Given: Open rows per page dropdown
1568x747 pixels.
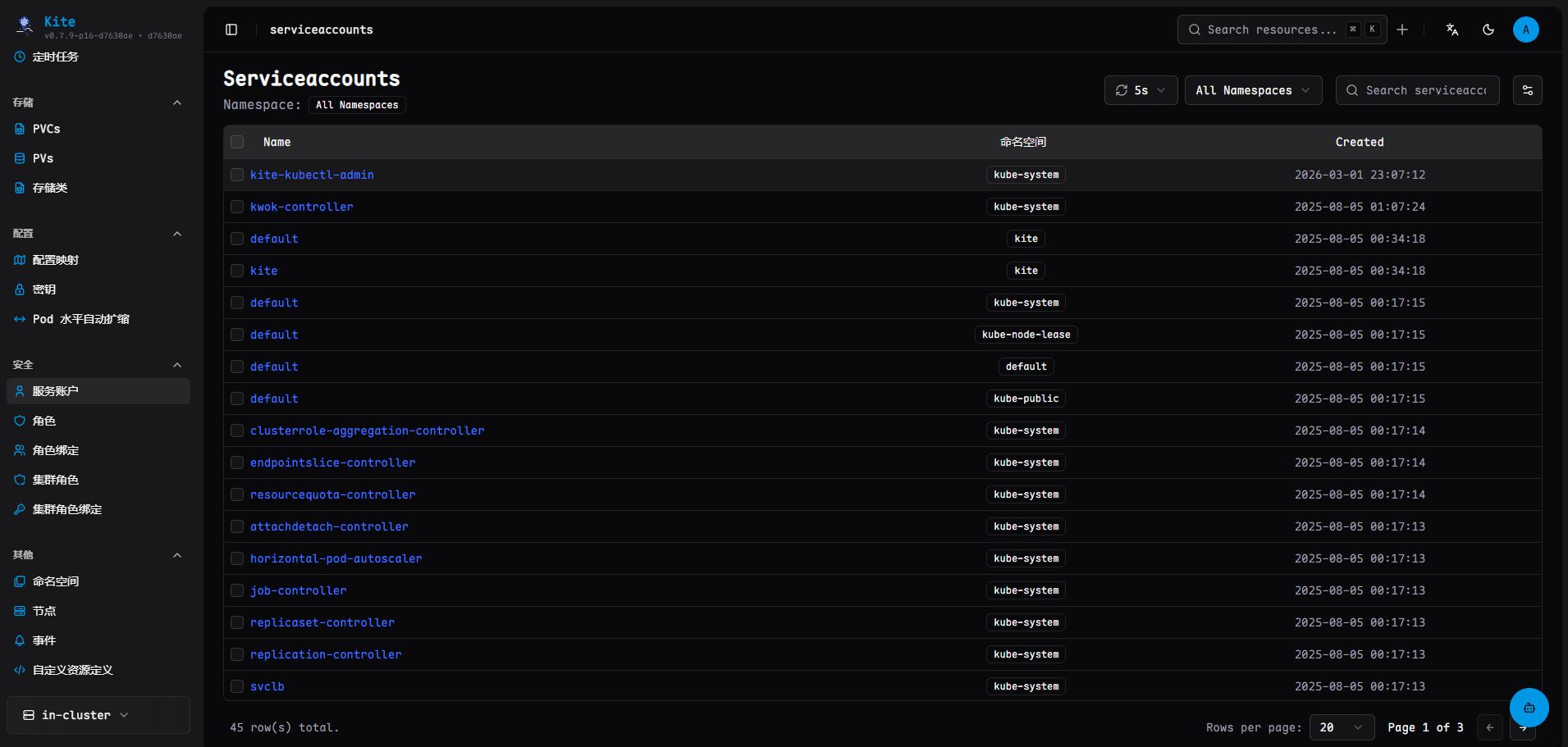Looking at the screenshot, I should click(1342, 727).
